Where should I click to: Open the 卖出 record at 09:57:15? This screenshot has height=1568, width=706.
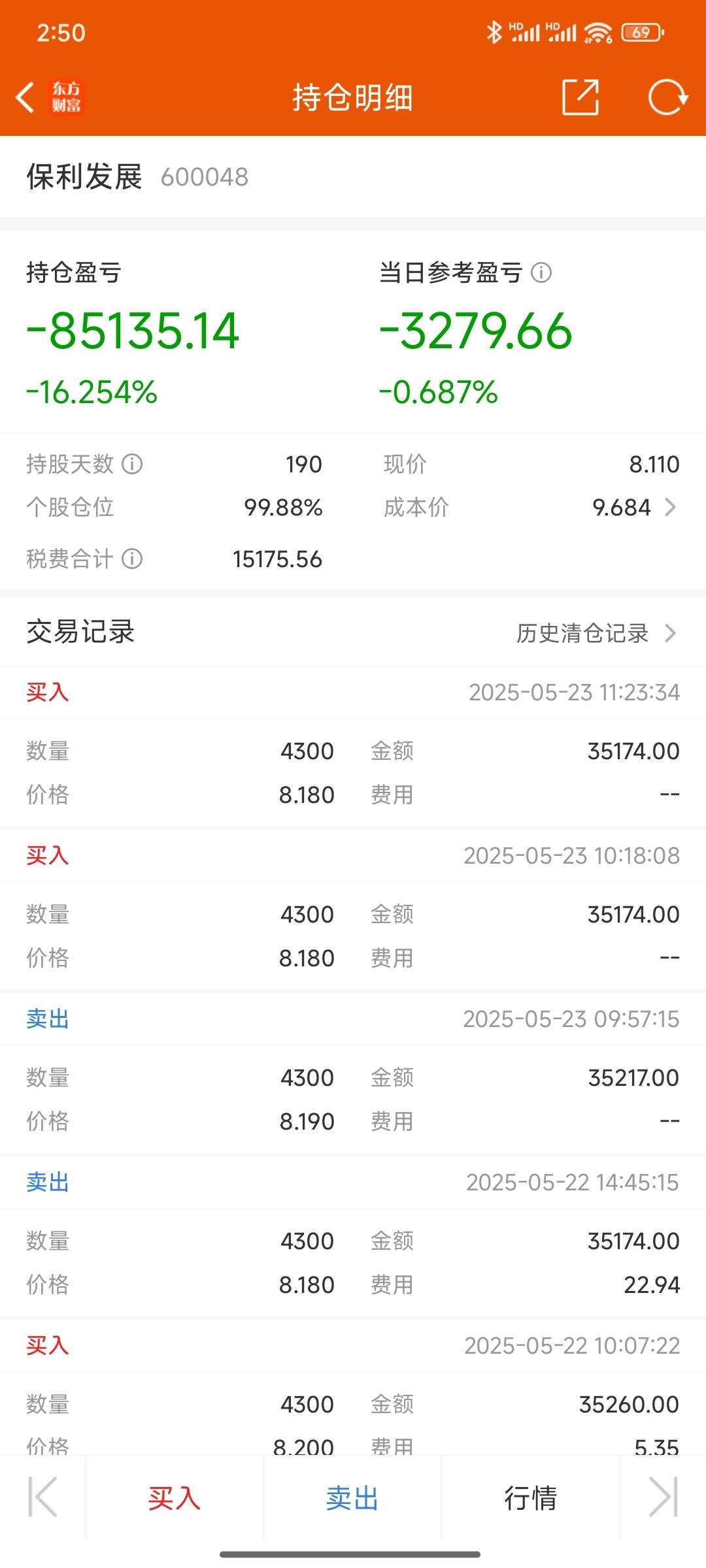pyautogui.click(x=353, y=1073)
